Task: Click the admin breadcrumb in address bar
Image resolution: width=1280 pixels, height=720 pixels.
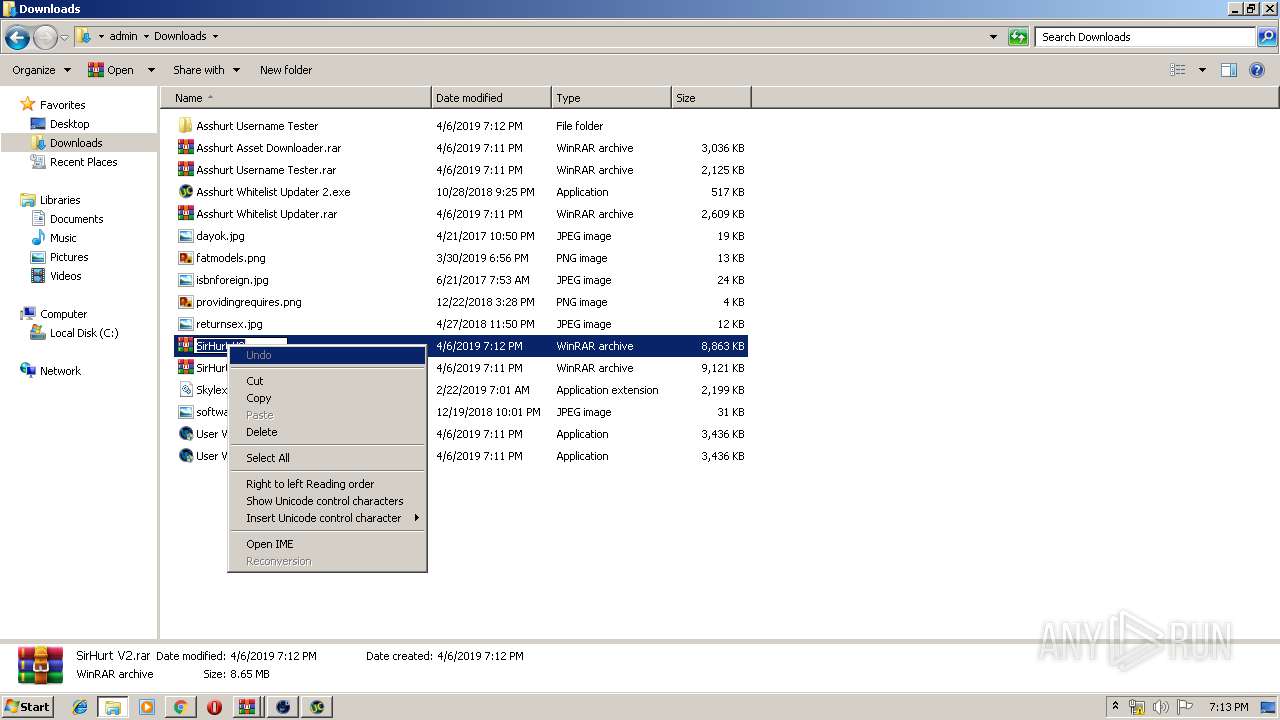Action: [123, 36]
